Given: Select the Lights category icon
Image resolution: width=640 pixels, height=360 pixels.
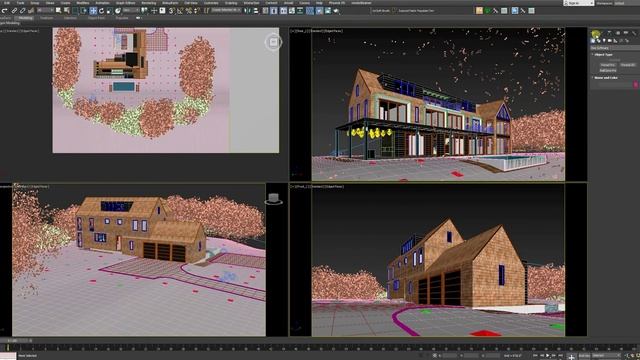Looking at the screenshot, I should click(604, 40).
